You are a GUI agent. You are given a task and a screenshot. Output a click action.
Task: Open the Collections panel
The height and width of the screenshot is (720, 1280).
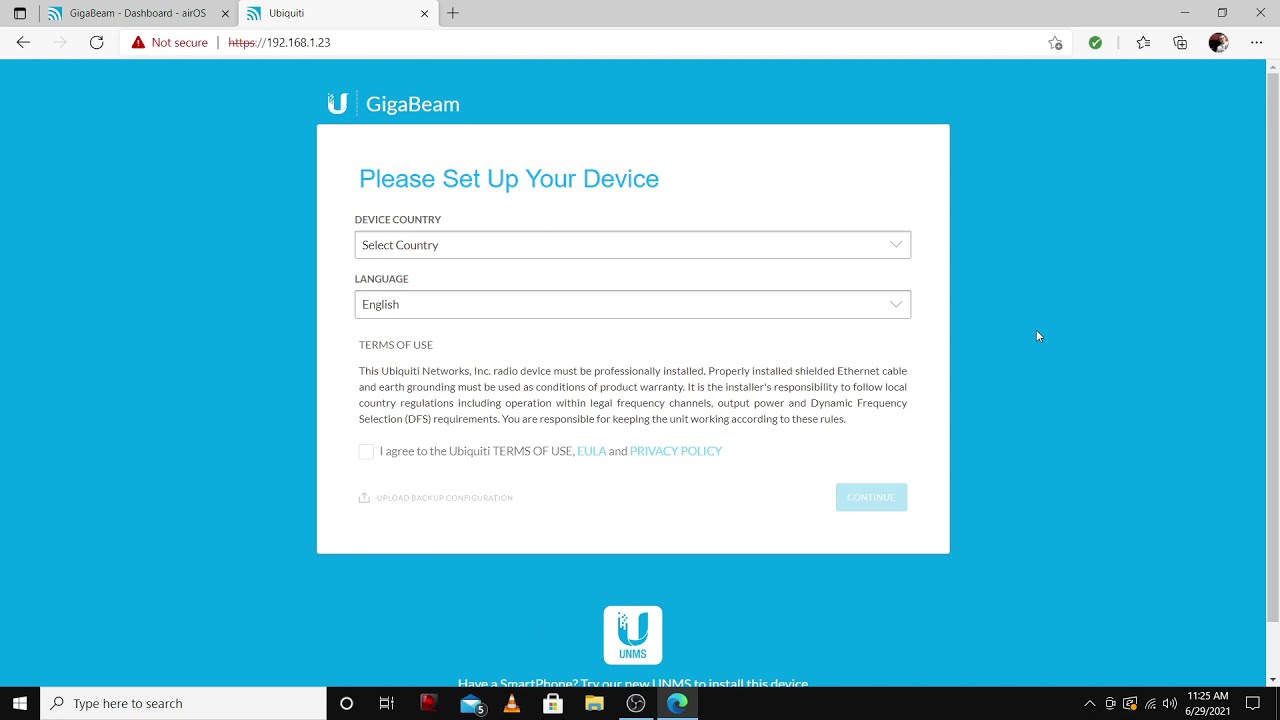pos(1180,42)
